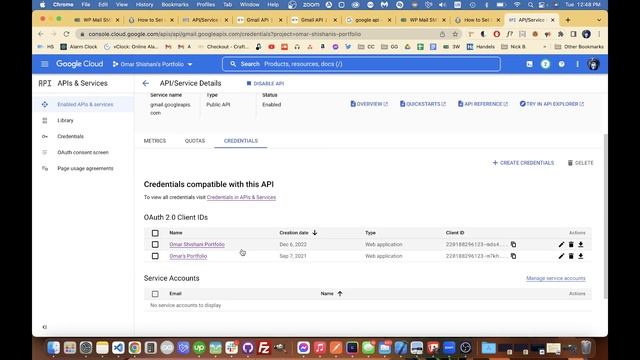The width and height of the screenshot is (640, 360).
Task: Download JSON for Omar's Portfolio client
Action: click(580, 256)
